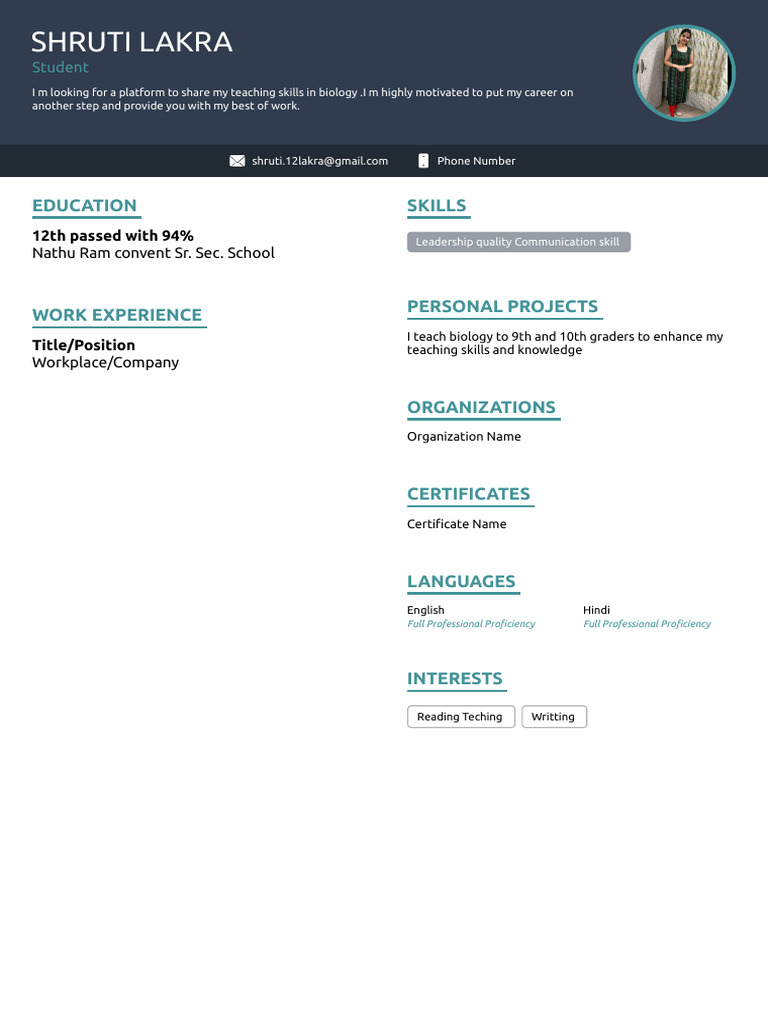The image size is (768, 1024).
Task: Click the summary paragraph about teaching biology
Action: click(302, 99)
